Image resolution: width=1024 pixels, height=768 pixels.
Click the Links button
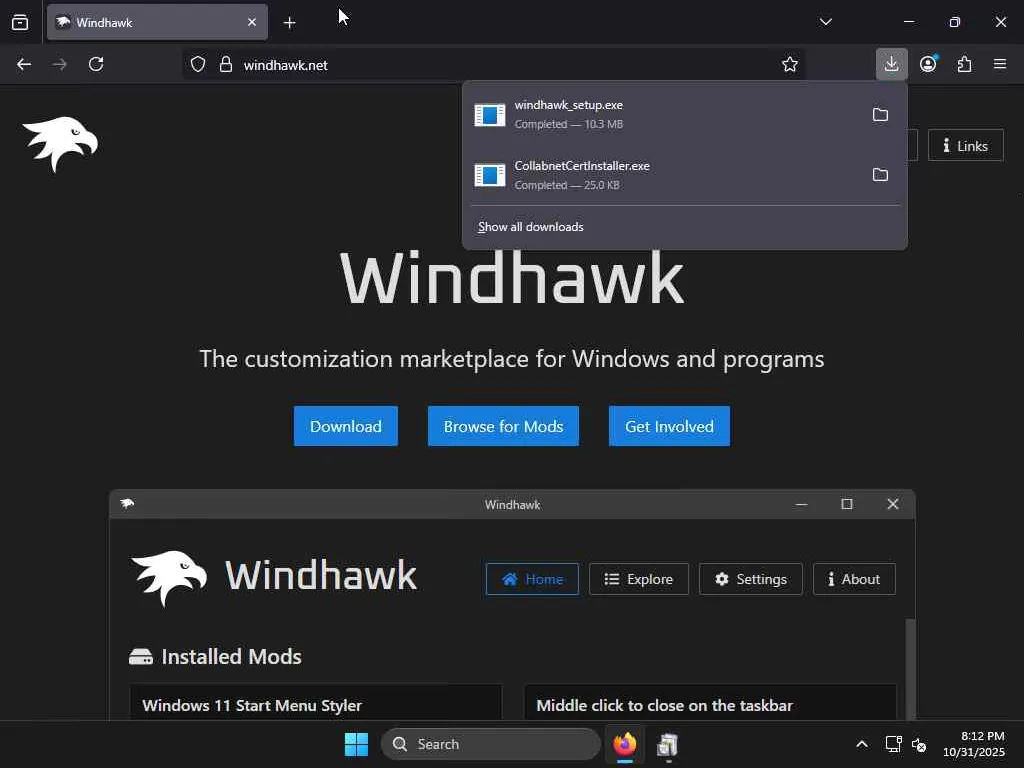966,146
